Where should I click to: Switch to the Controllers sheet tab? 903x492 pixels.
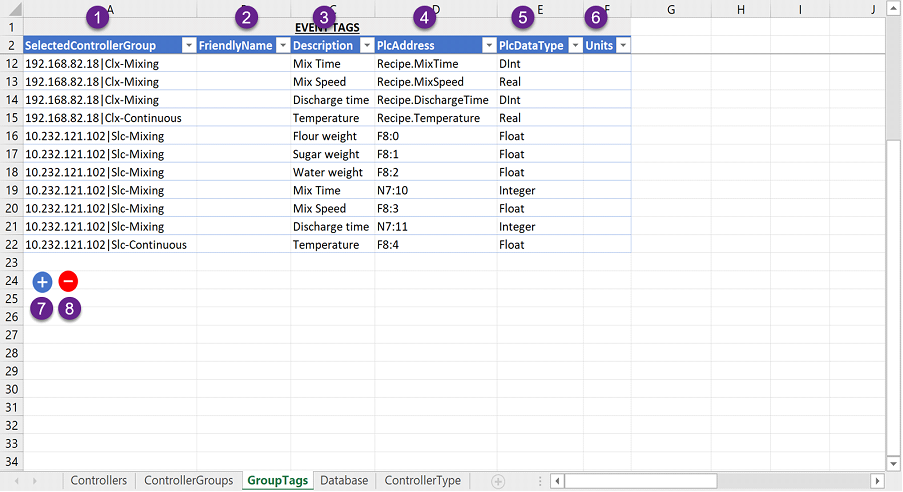pyautogui.click(x=99, y=481)
